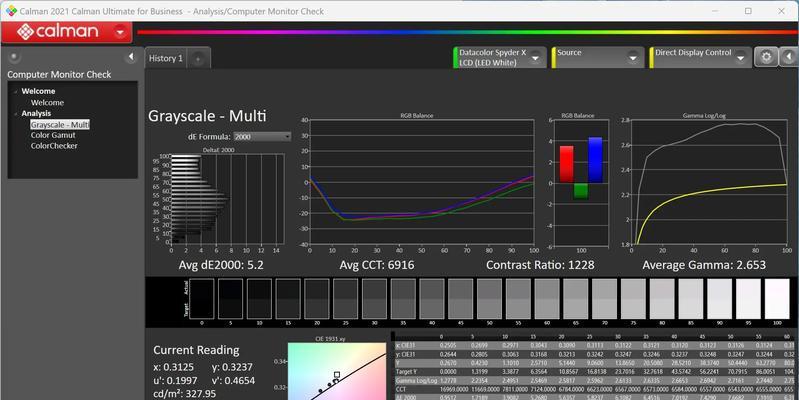Collapse the Welcome tree section
Screen dimensions: 799x400
(16, 91)
